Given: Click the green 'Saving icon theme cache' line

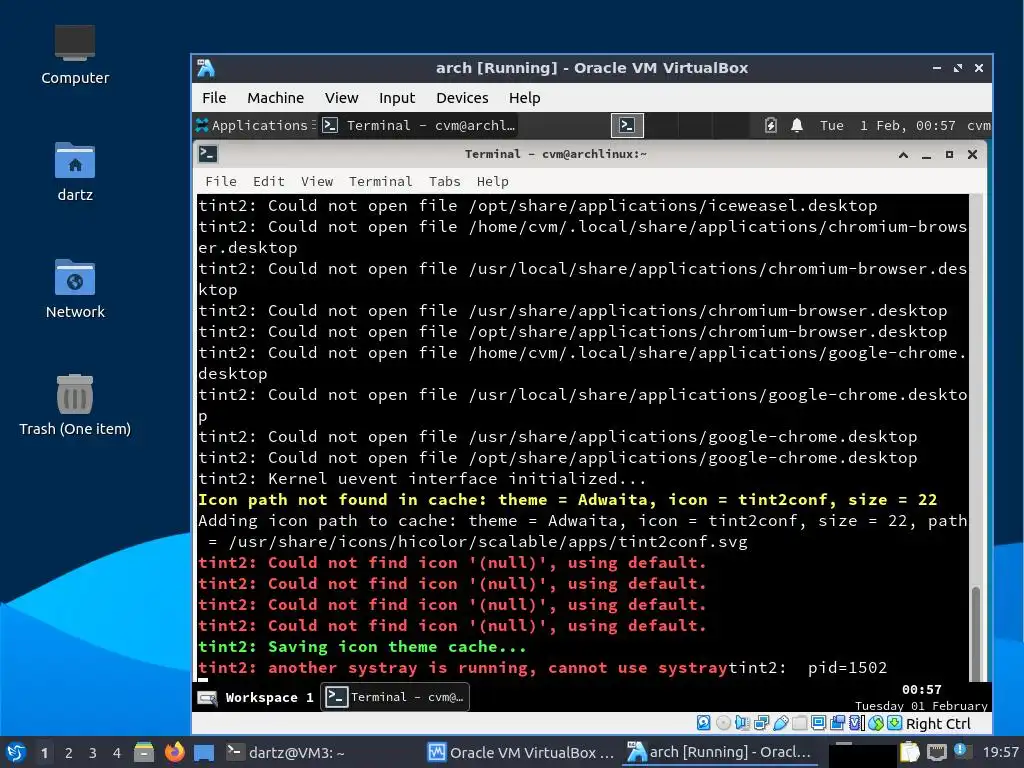Looking at the screenshot, I should (x=362, y=647).
